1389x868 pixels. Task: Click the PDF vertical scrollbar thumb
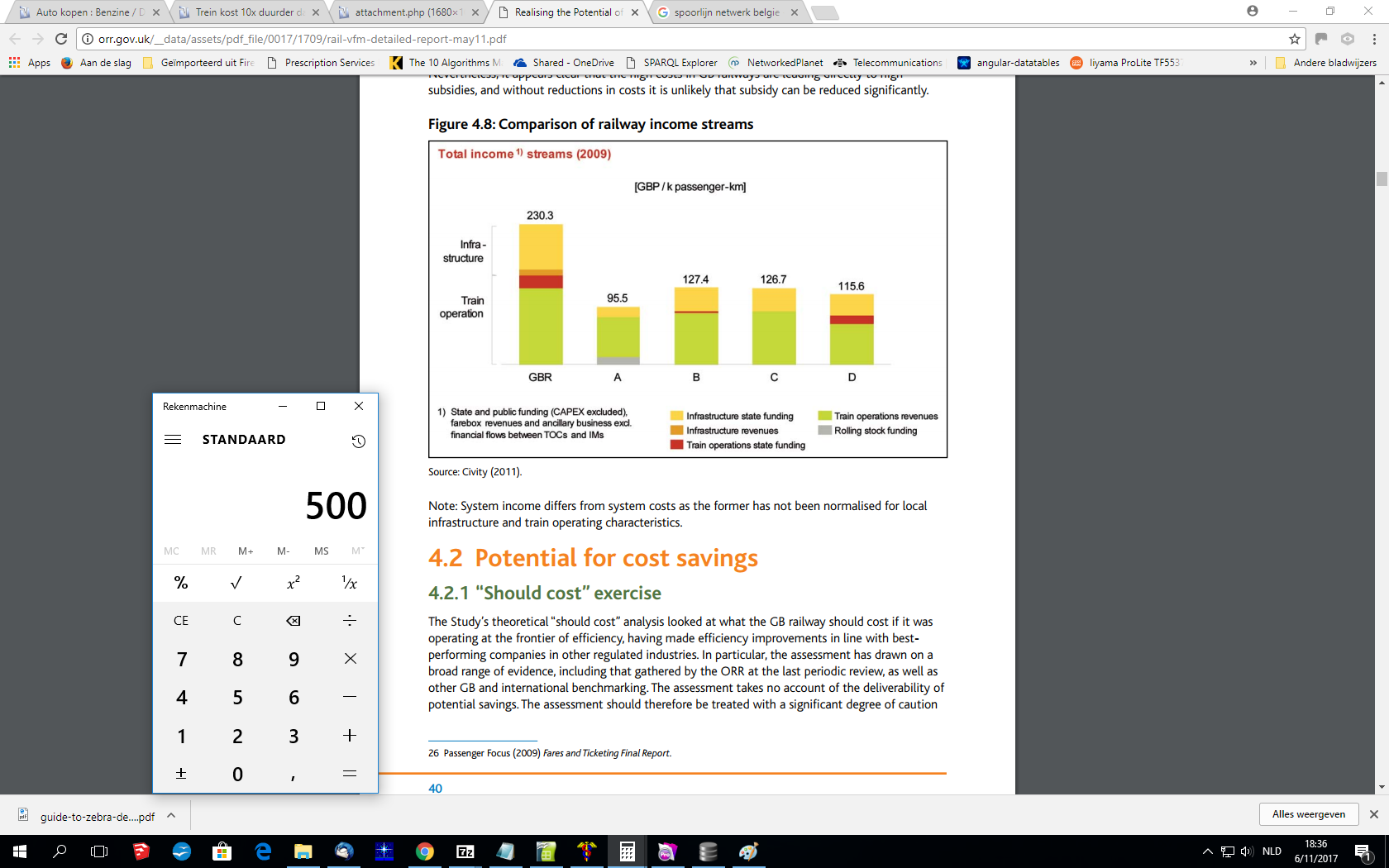(x=1382, y=179)
